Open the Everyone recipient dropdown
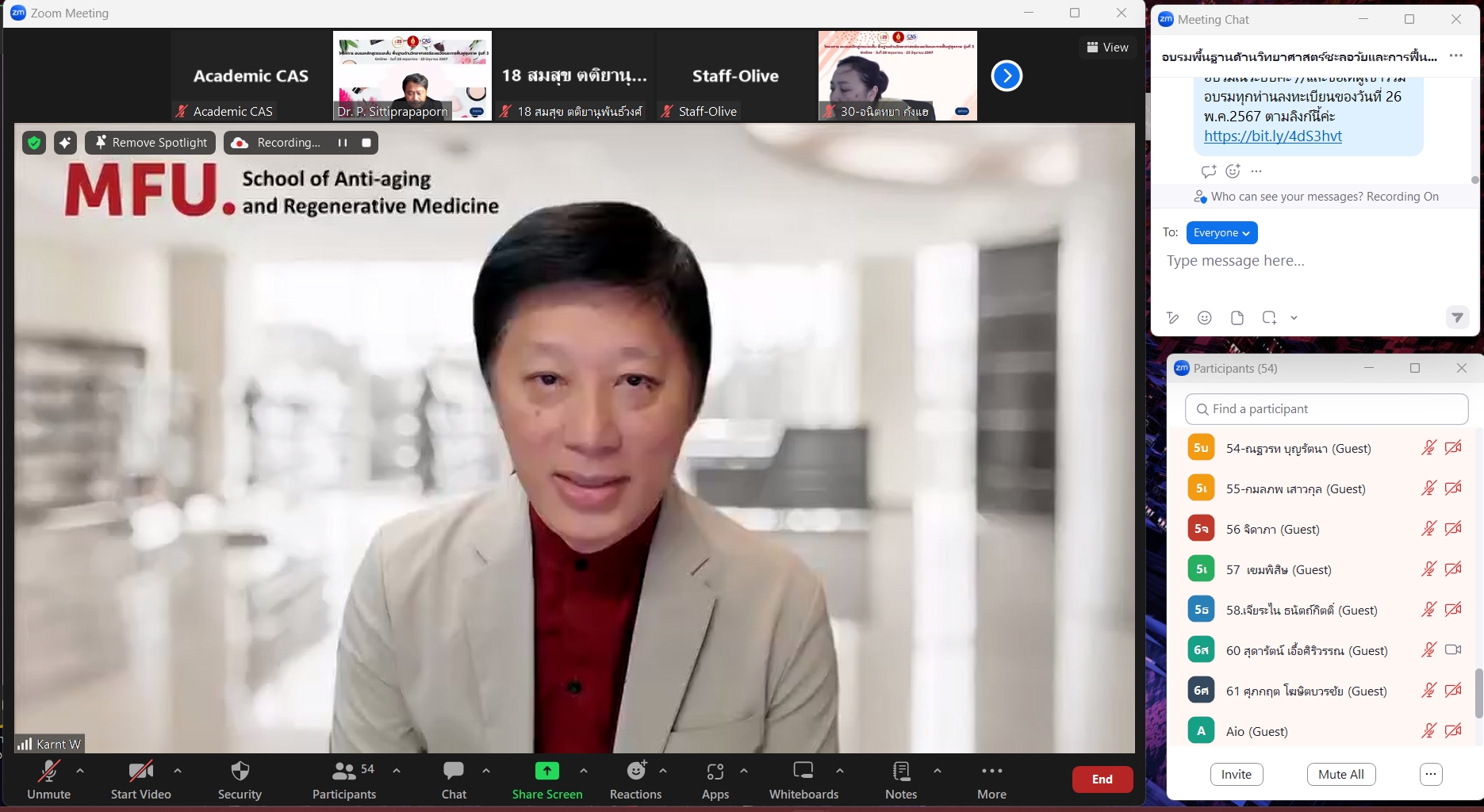Screen dimensions: 1484x812 1221,233
